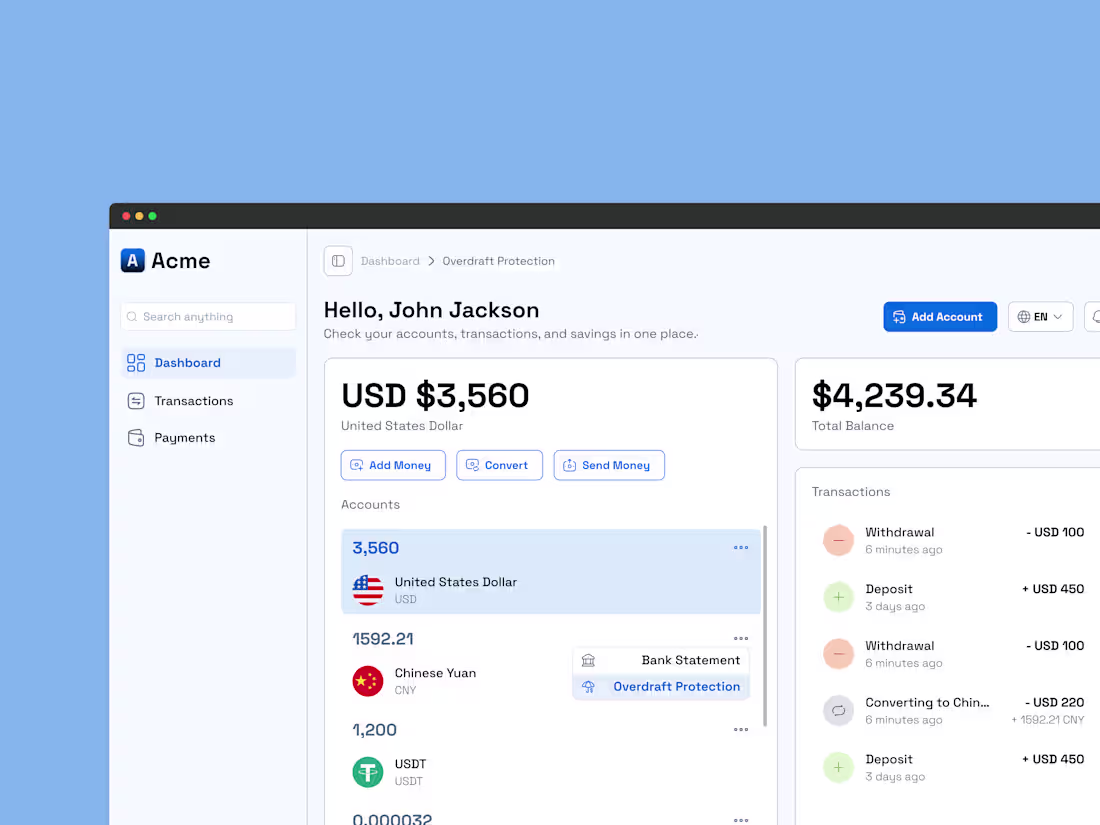Click the 1,200 USDT balance
This screenshot has height=825, width=1100.
(375, 730)
